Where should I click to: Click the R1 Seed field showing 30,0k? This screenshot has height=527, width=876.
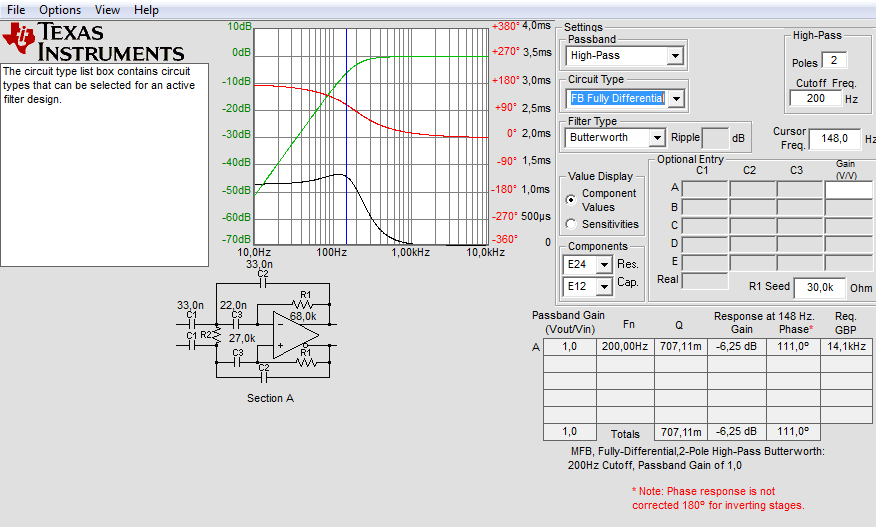point(820,287)
